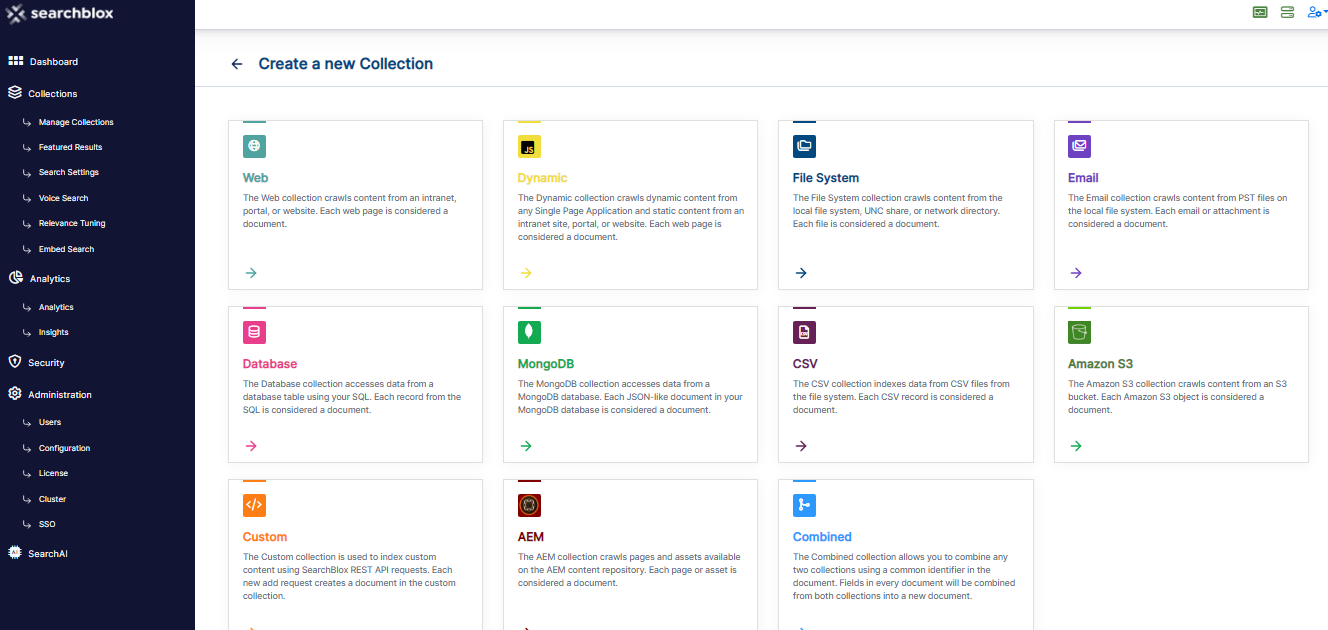Open Search Settings in the sidebar
Screen dimensions: 1328x630
(69, 172)
